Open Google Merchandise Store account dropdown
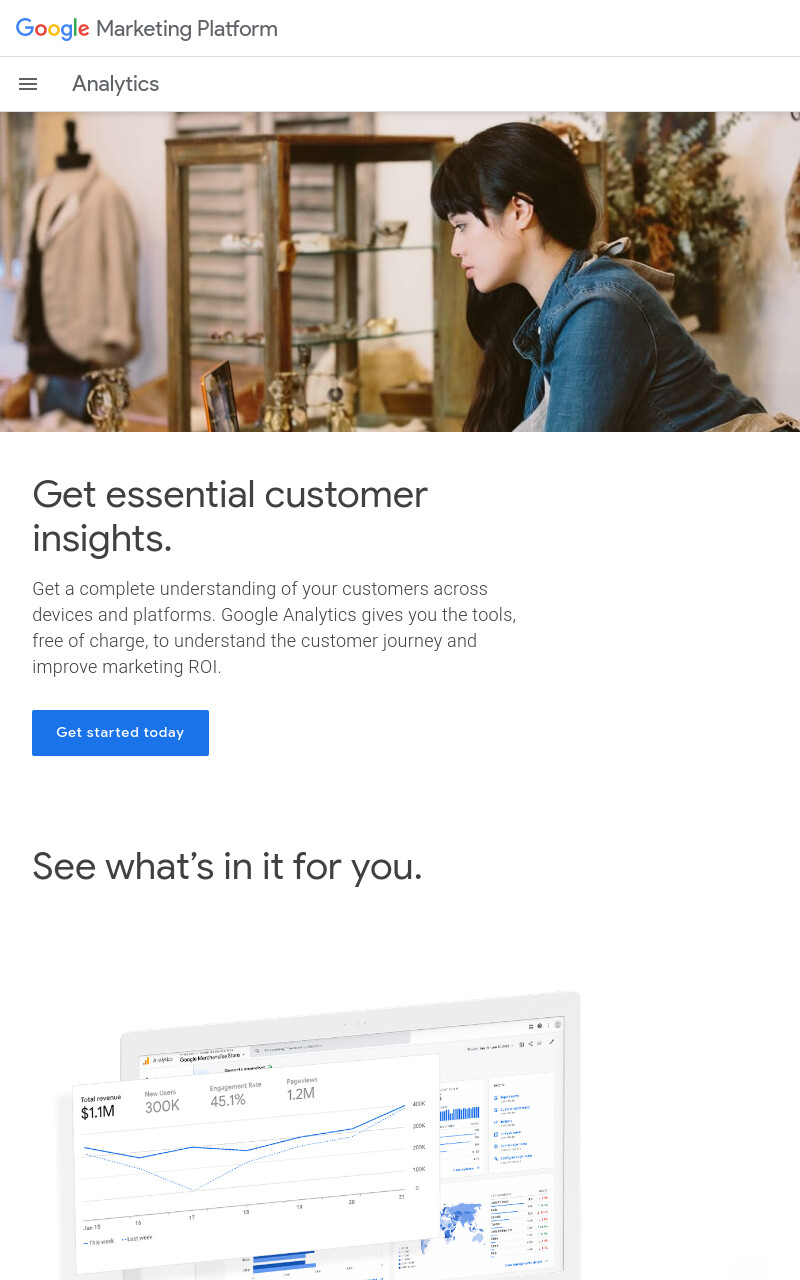 point(212,1056)
